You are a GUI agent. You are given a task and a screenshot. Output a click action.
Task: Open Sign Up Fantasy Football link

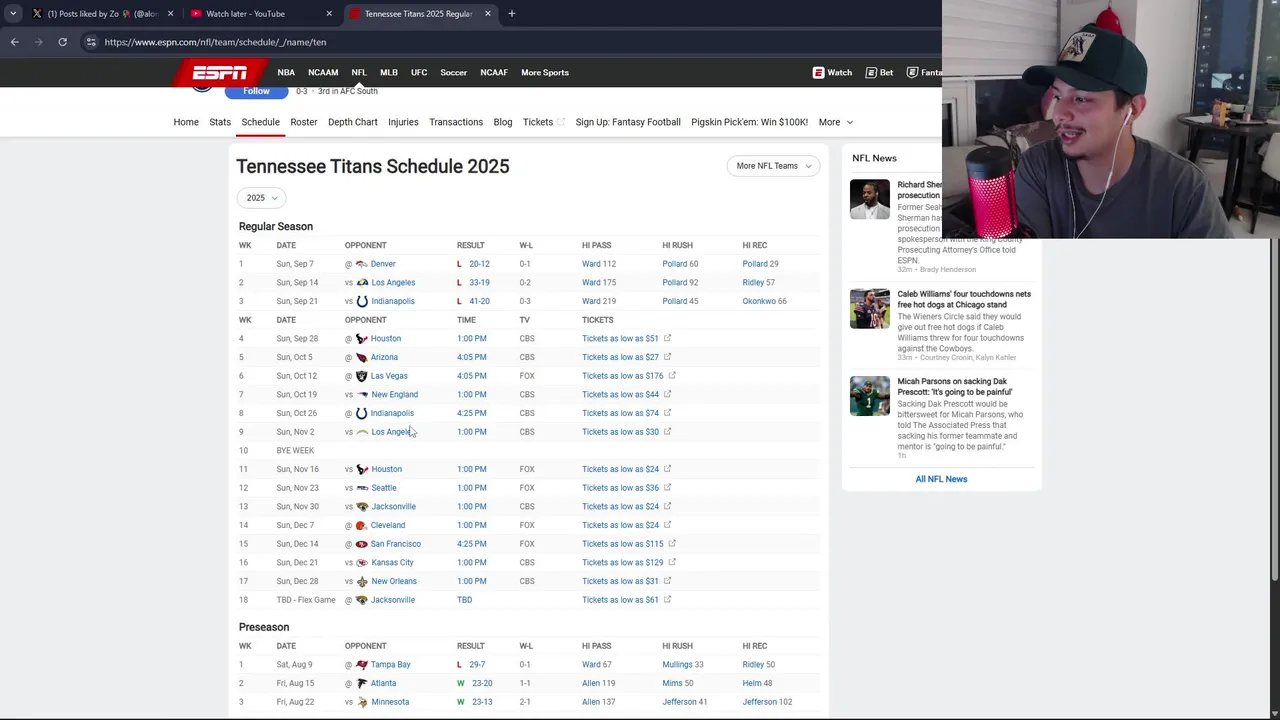click(x=628, y=122)
